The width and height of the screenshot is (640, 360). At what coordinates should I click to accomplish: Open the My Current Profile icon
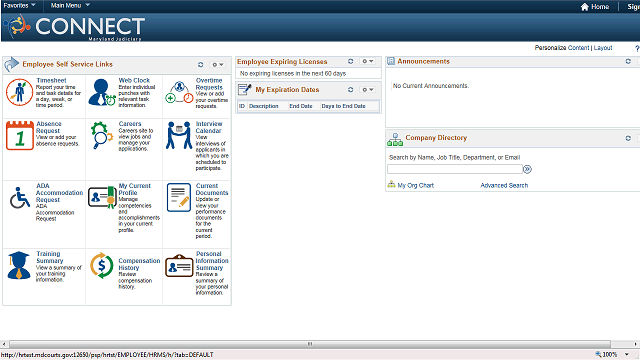coord(102,197)
